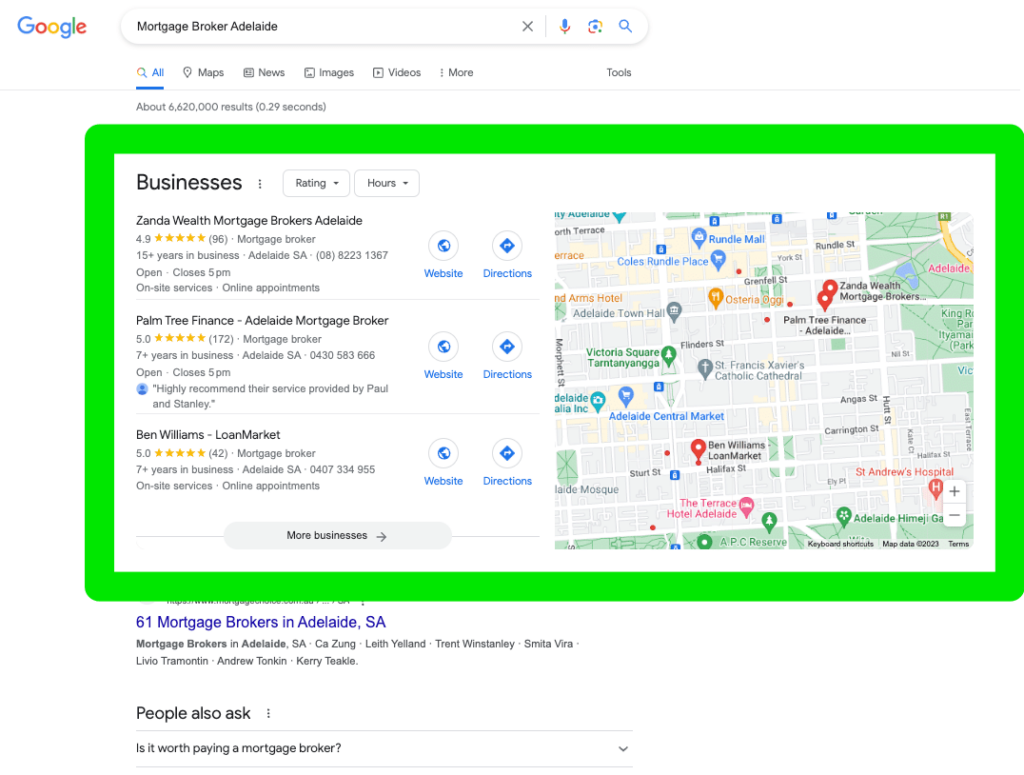Click inside the search query field
The width and height of the screenshot is (1024, 775).
click(323, 26)
